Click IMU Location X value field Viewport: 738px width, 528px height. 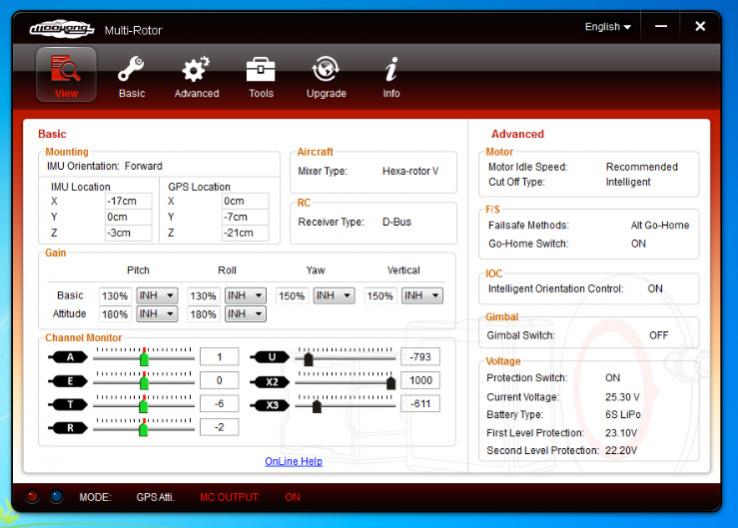pyautogui.click(x=128, y=200)
